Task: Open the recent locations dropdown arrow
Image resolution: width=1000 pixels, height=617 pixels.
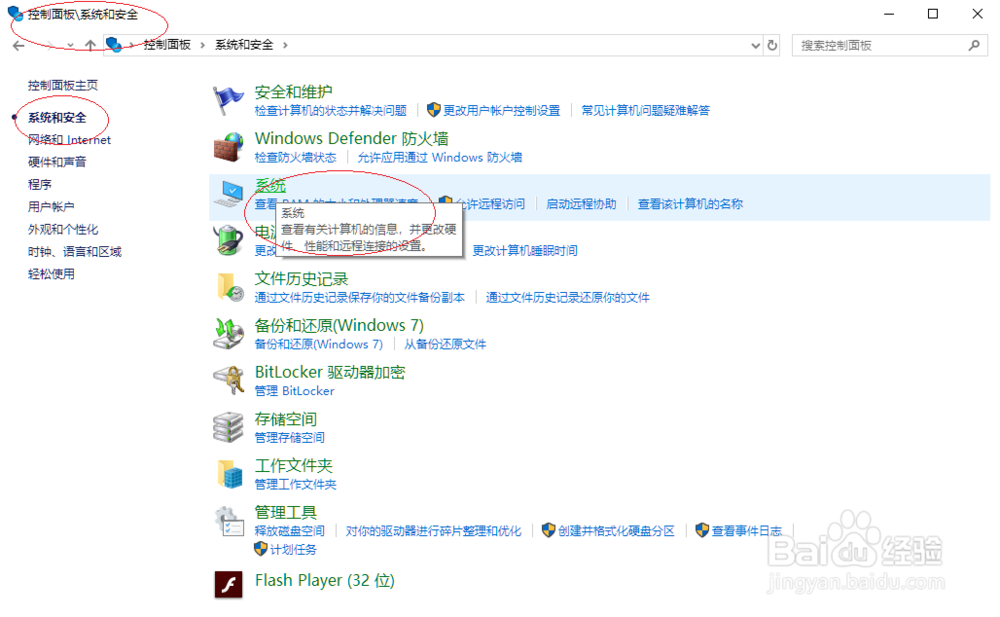Action: tap(70, 45)
